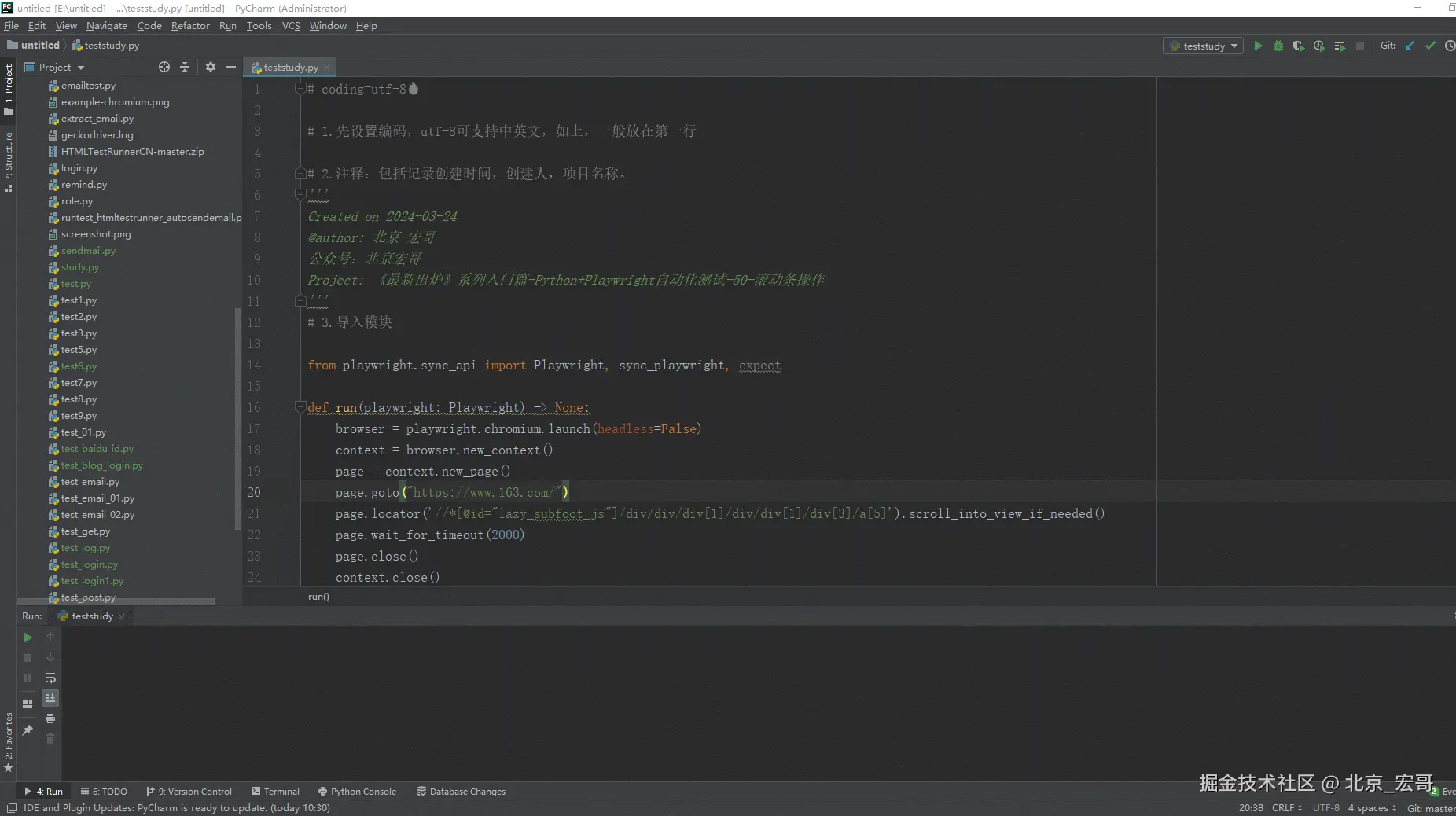Screen dimensions: 1456x816
Task: Toggle soft-wrap in the Run console
Action: click(50, 678)
